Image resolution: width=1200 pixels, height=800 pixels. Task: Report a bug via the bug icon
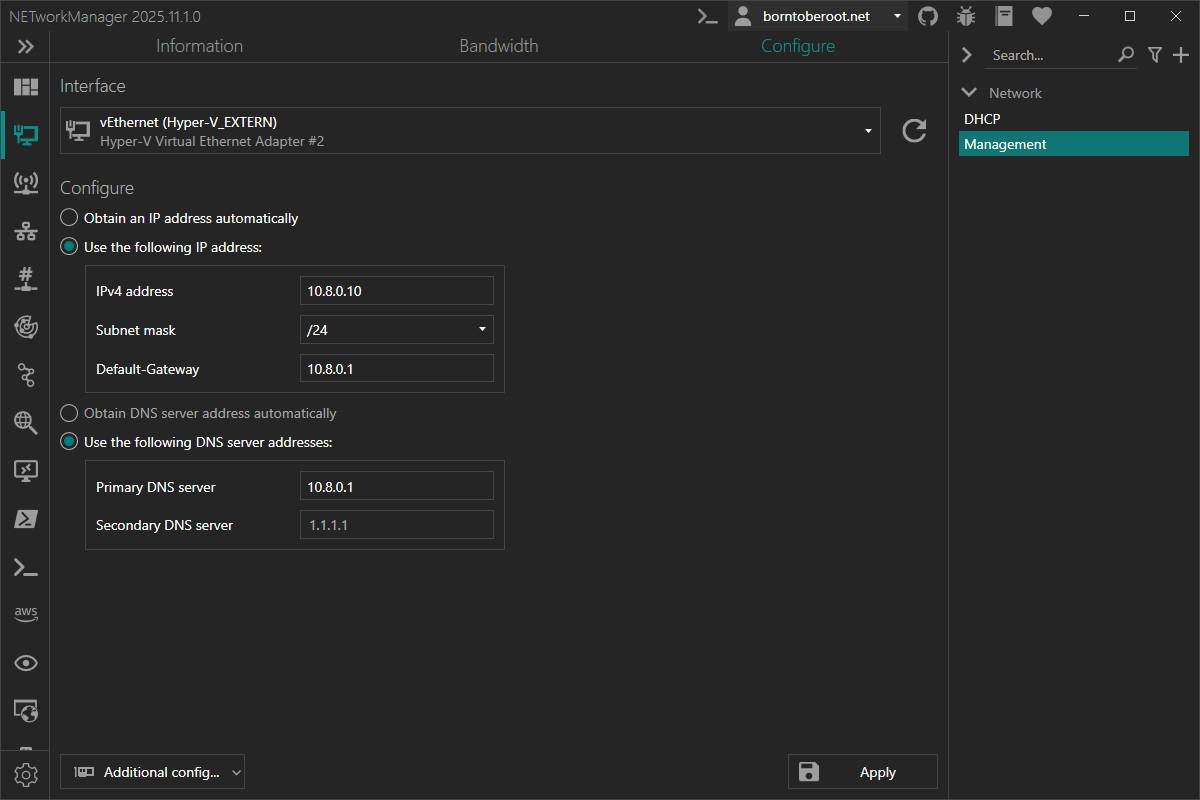965,16
